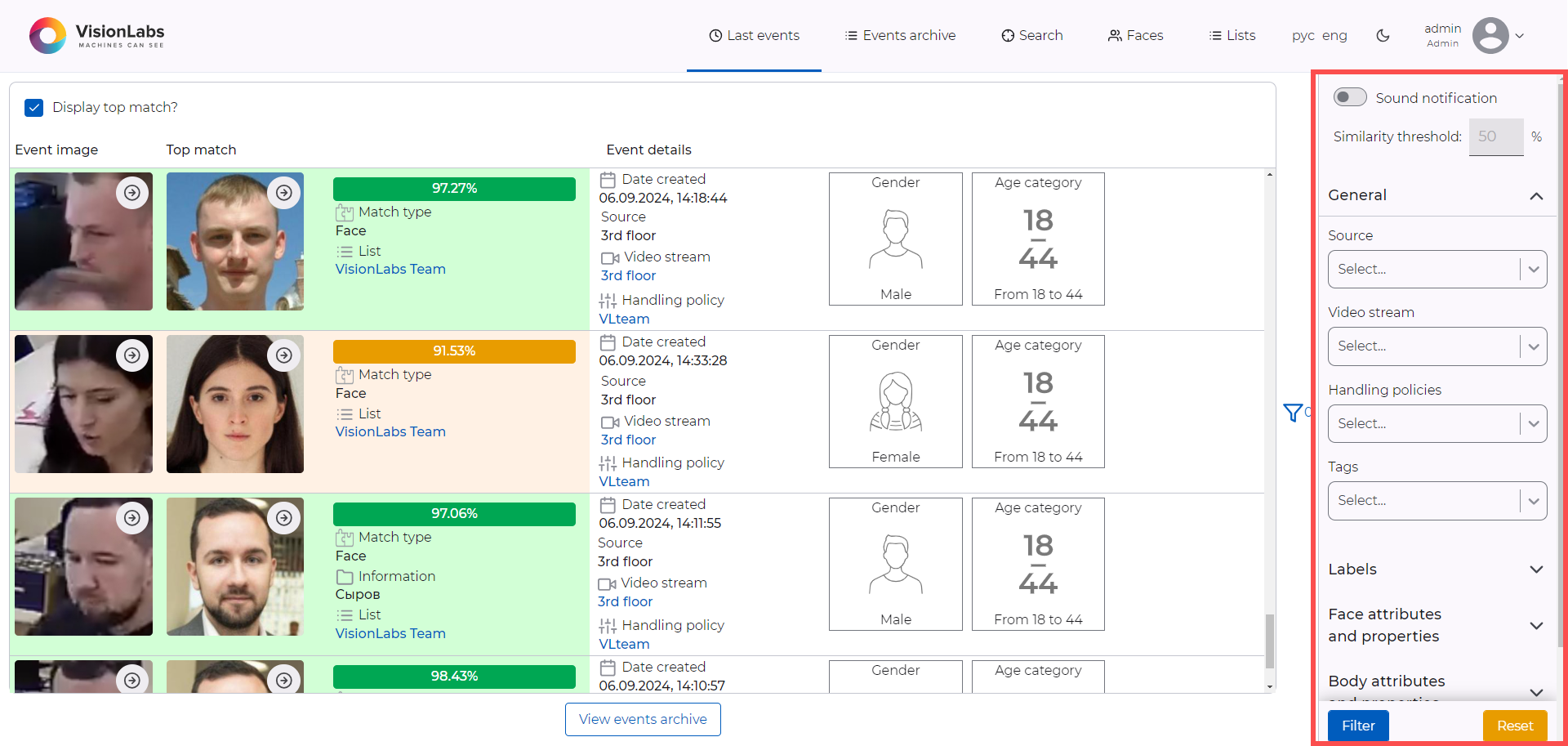
Task: Uncheck the Display top match checkbox
Action: (x=33, y=107)
